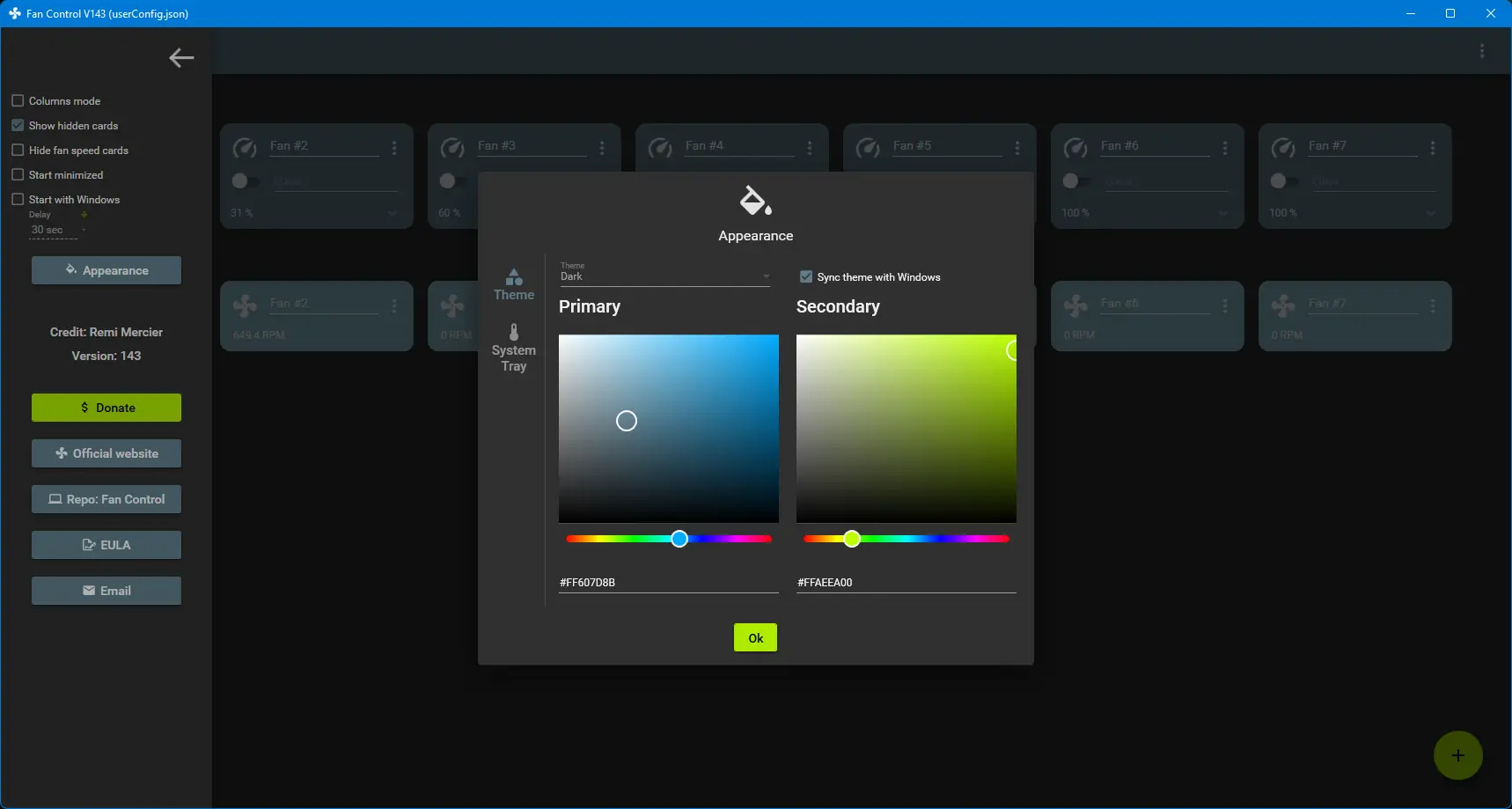Viewport: 1512px width, 809px height.
Task: Click the Fan #5 card name field
Action: click(x=947, y=146)
